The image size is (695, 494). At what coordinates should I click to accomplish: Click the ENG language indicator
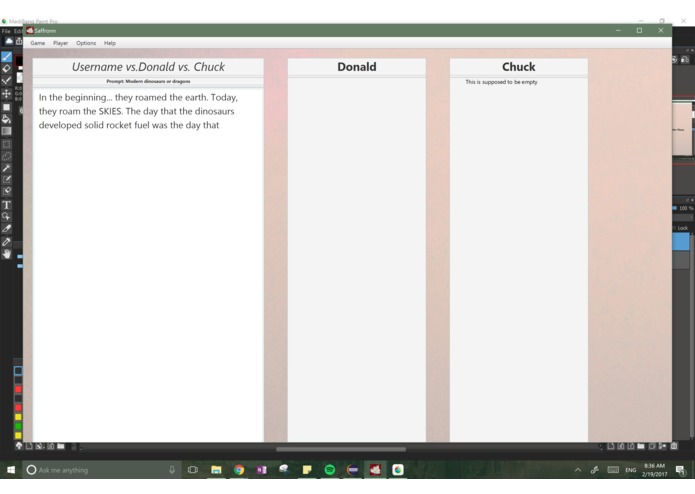pos(631,470)
